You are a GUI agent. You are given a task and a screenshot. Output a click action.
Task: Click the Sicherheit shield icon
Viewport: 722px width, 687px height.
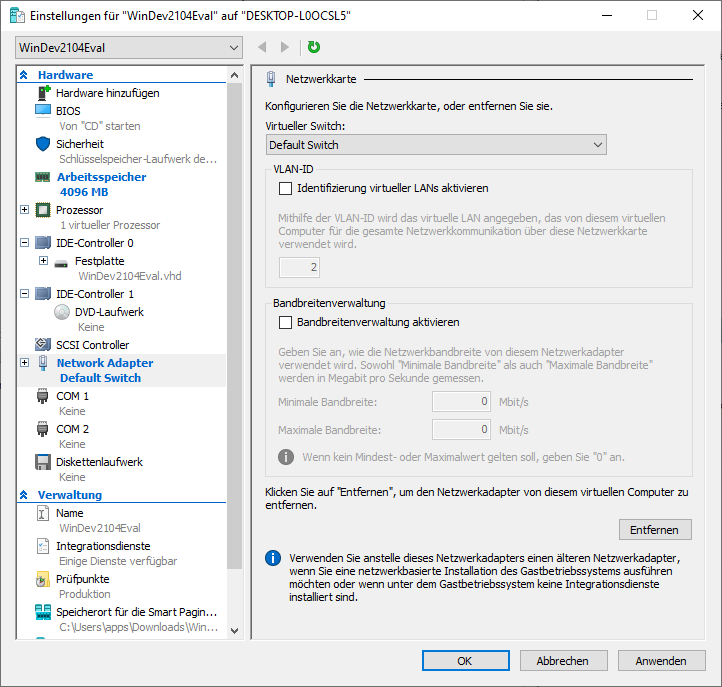(x=43, y=144)
